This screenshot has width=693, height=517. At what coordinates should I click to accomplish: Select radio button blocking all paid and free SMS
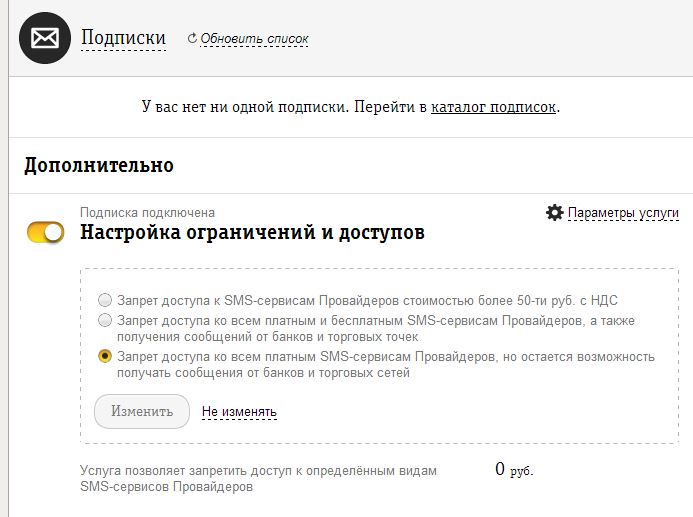point(105,320)
